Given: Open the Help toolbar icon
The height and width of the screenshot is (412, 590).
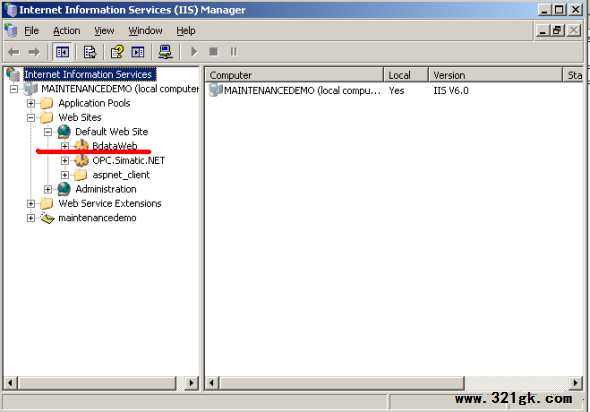Looking at the screenshot, I should [117, 52].
